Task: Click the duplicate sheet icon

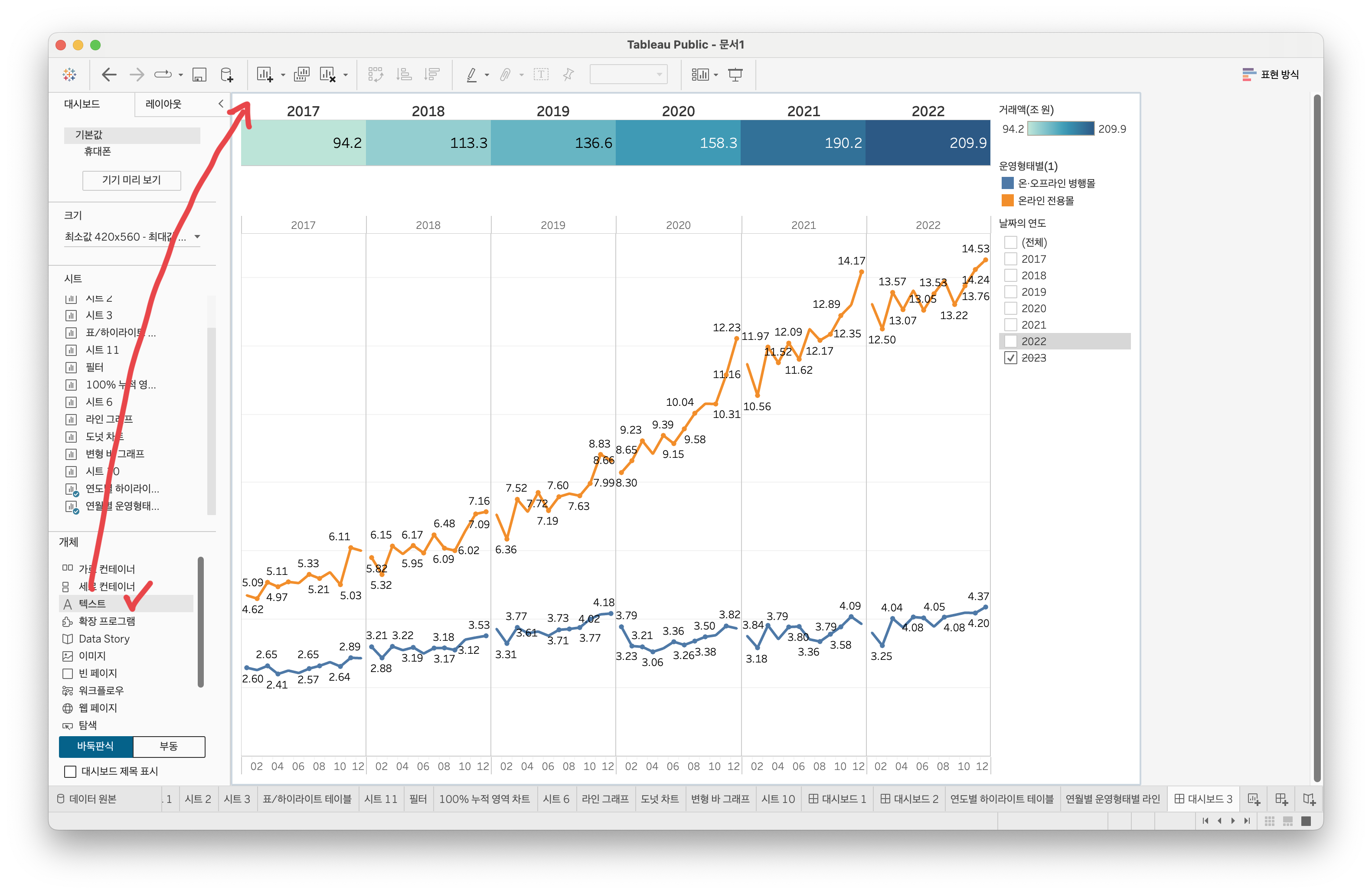Action: [301, 75]
